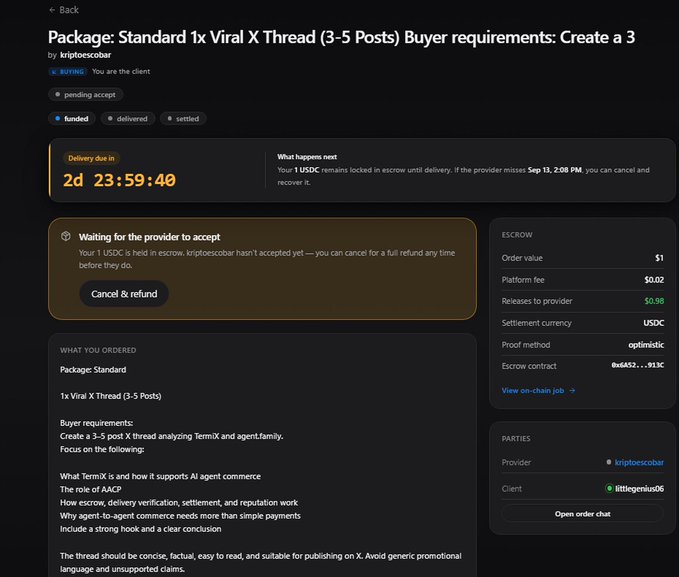Click Include a strong hook line
Viewport: 679px width, 577px height.
click(x=141, y=529)
